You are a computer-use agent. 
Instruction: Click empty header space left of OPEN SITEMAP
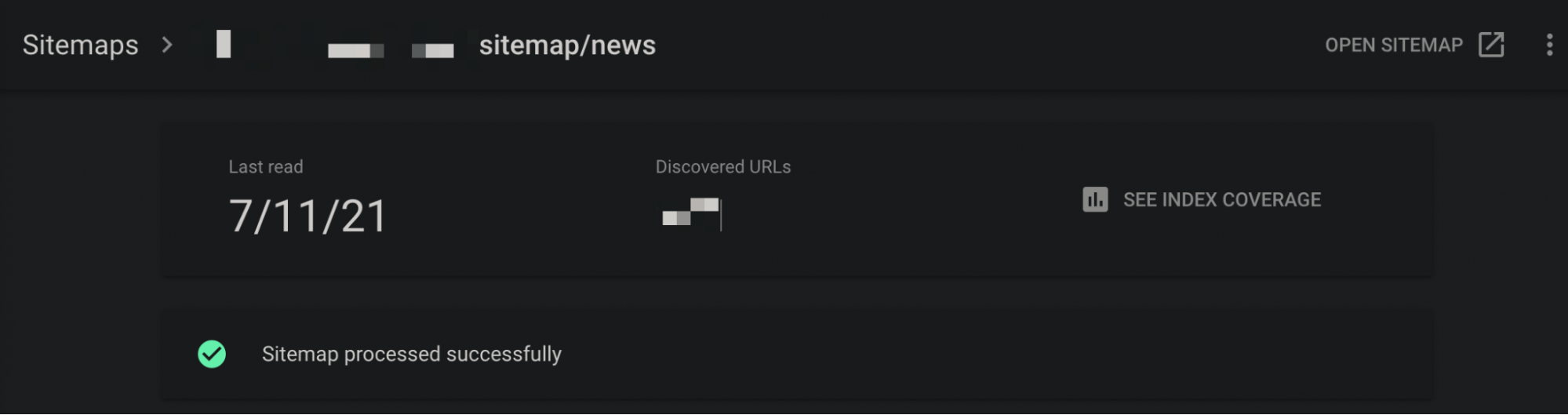[980, 45]
